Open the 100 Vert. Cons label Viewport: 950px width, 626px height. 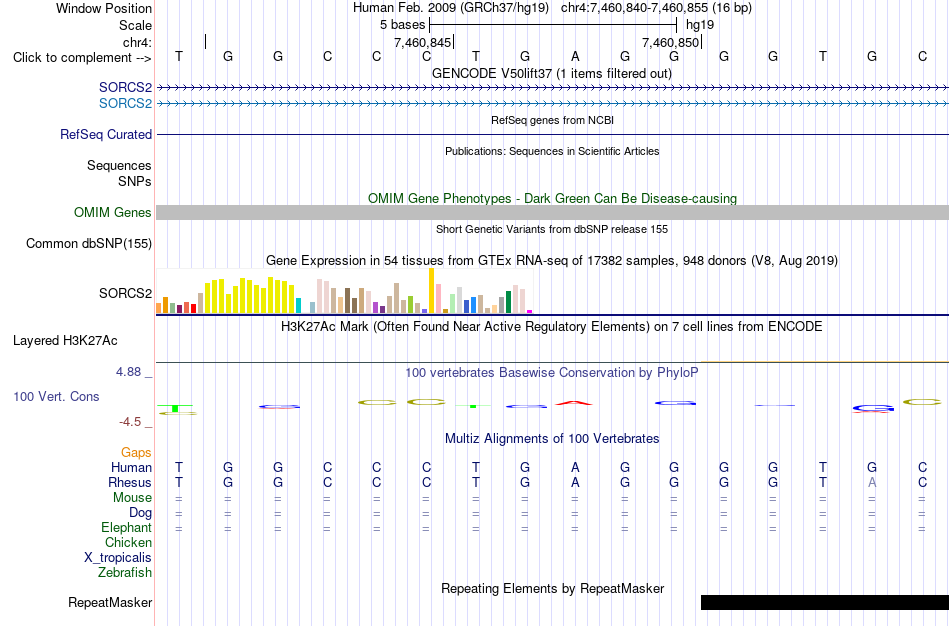point(56,396)
